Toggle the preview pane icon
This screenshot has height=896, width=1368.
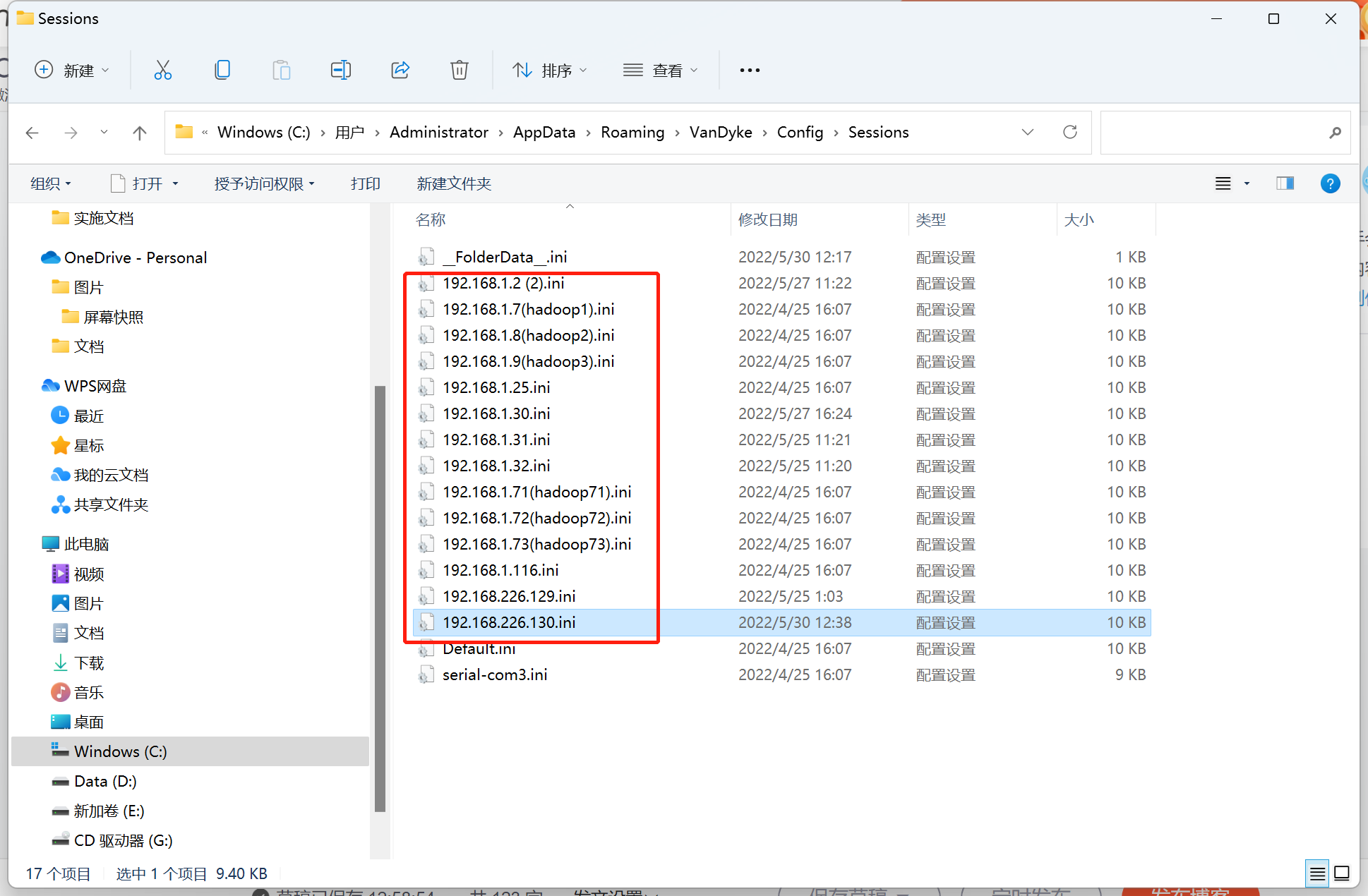(x=1285, y=183)
